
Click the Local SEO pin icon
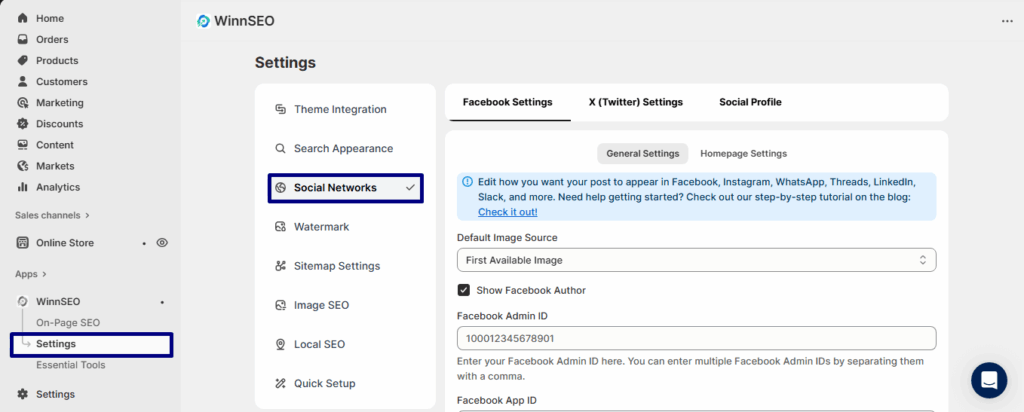point(280,344)
